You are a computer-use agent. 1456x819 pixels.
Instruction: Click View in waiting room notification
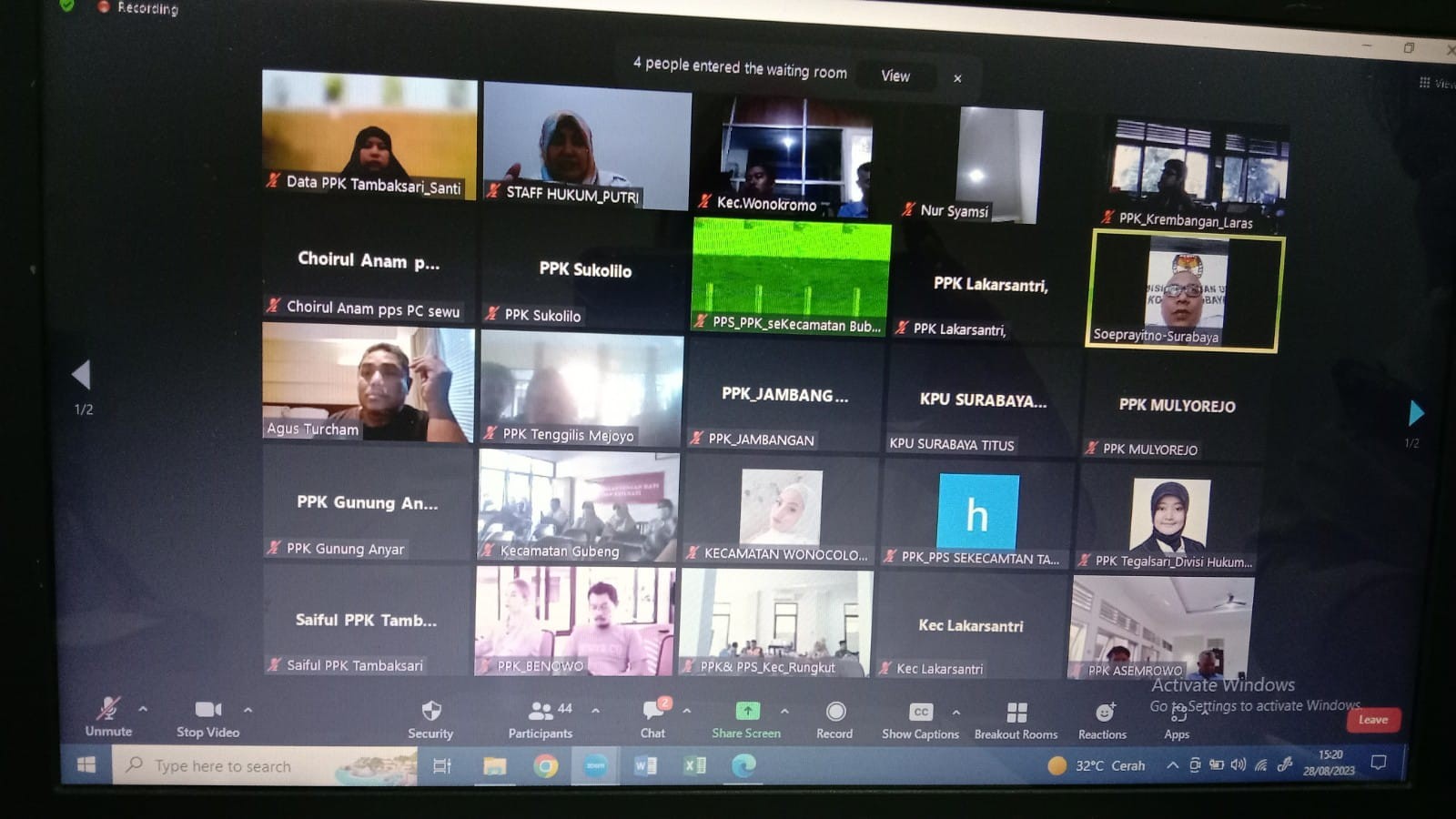tap(895, 76)
